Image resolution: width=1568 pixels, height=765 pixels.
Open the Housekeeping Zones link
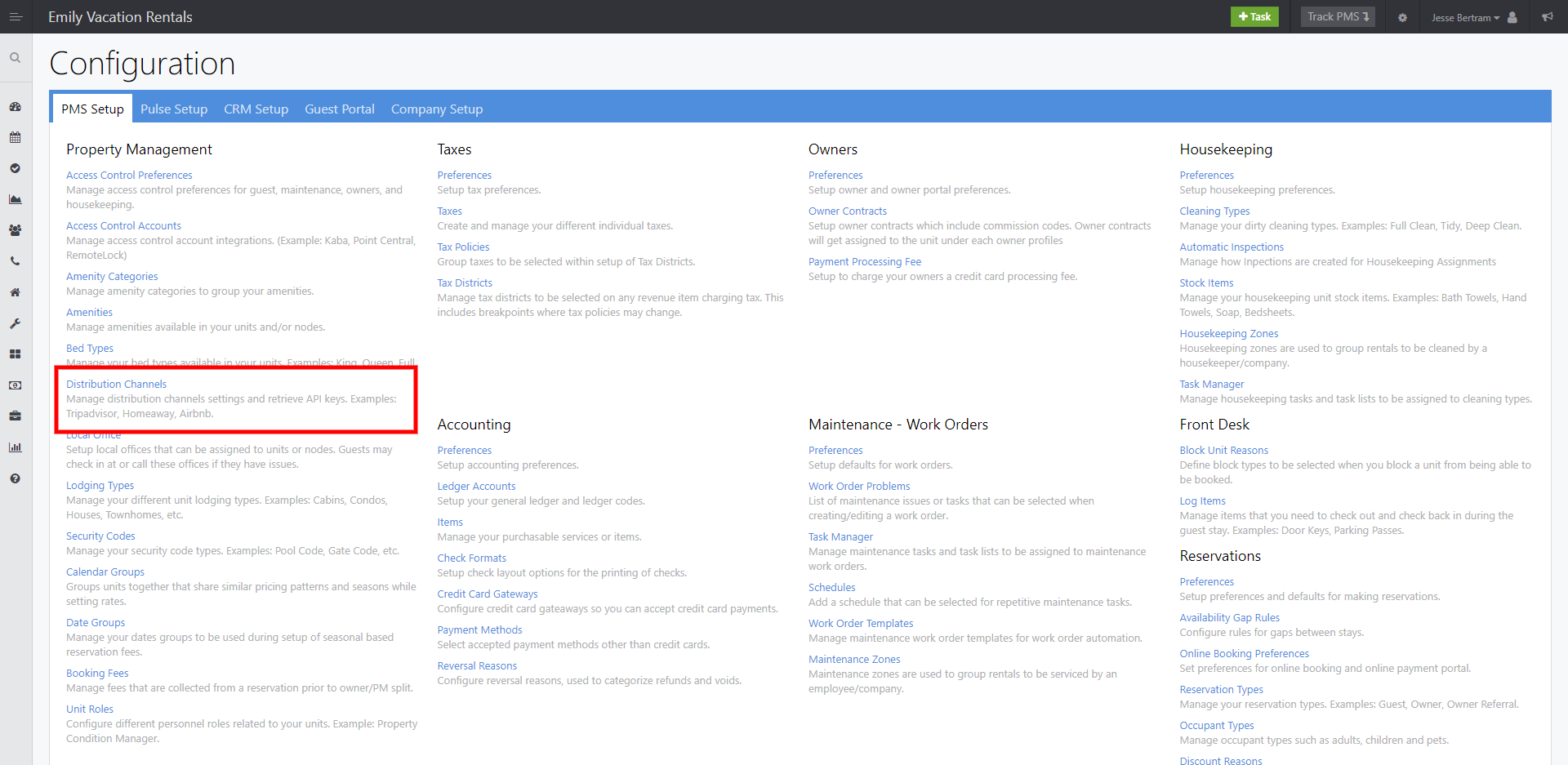(1229, 333)
